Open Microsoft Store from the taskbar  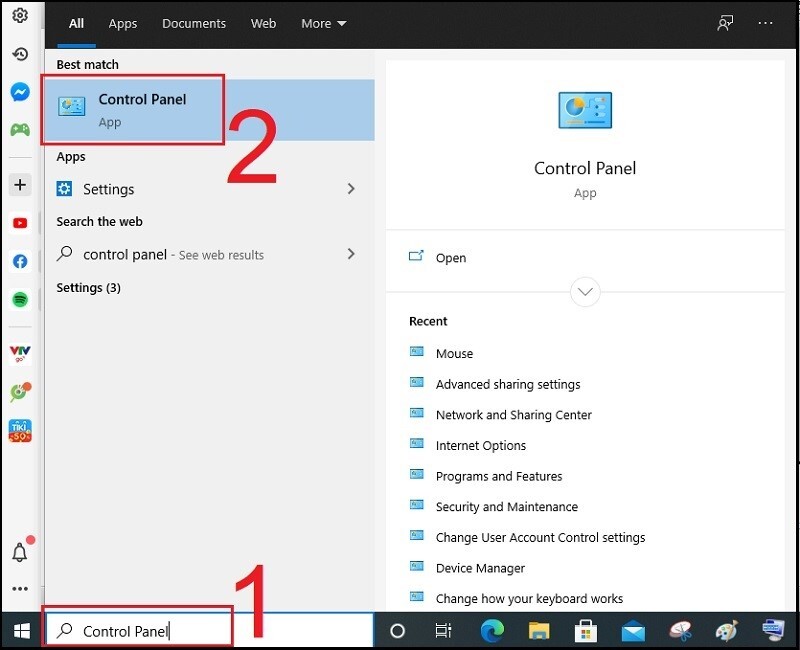click(586, 631)
